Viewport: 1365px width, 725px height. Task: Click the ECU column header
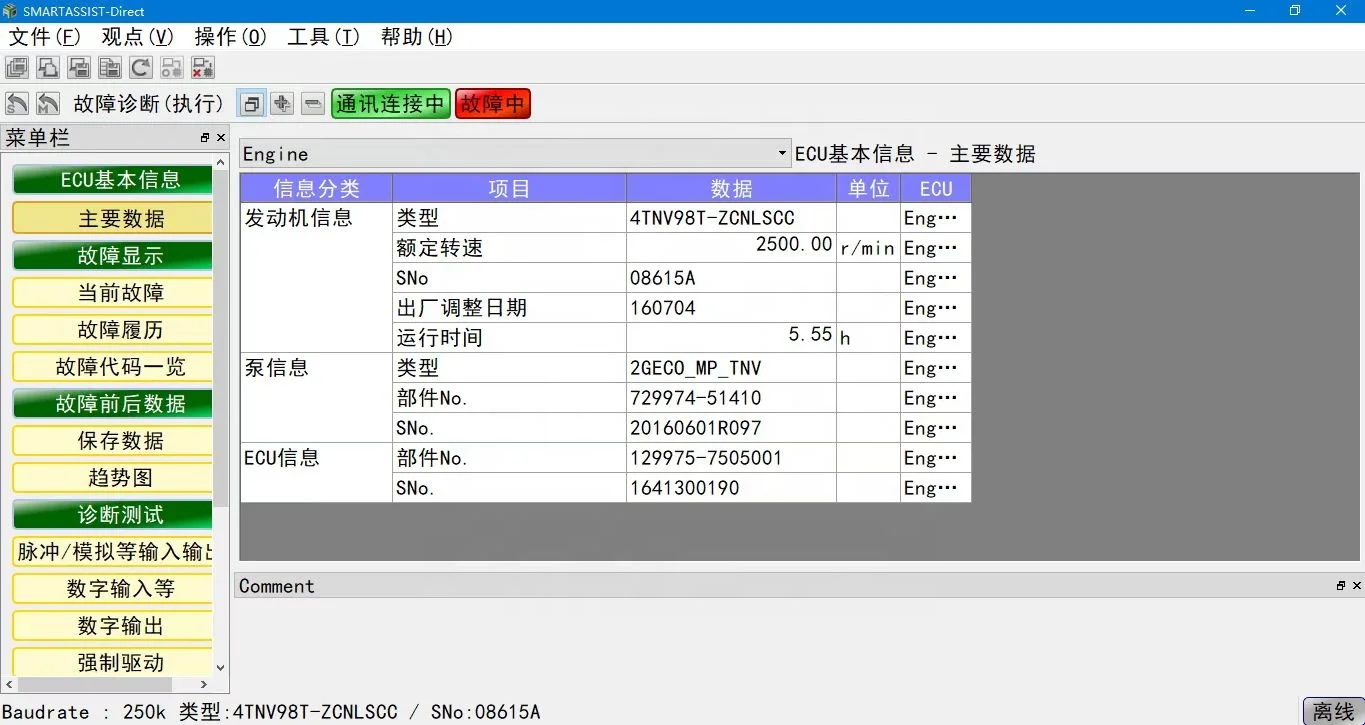click(936, 188)
